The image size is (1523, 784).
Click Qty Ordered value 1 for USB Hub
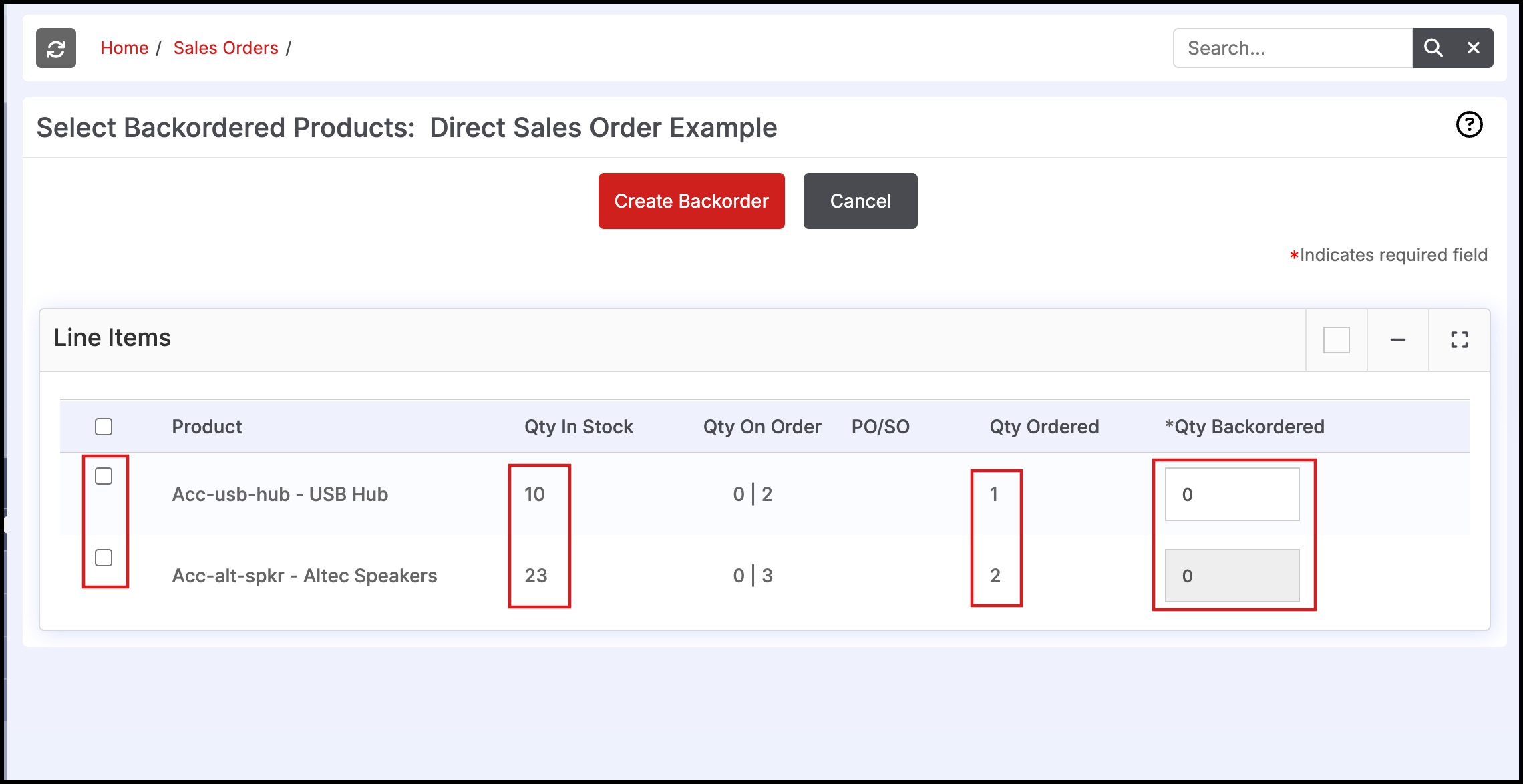tap(994, 494)
